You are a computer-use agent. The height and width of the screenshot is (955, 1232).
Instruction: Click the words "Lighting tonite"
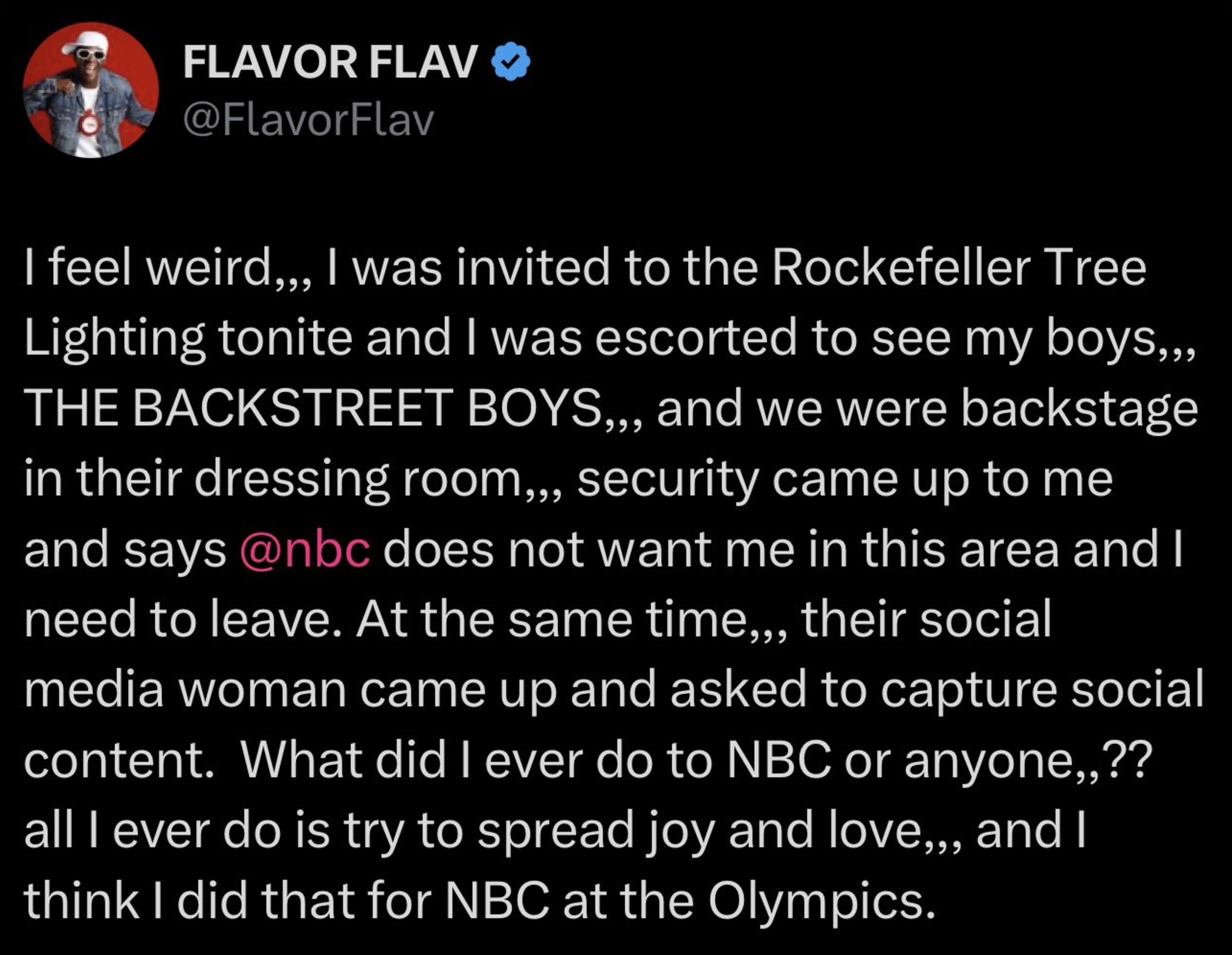point(188,338)
